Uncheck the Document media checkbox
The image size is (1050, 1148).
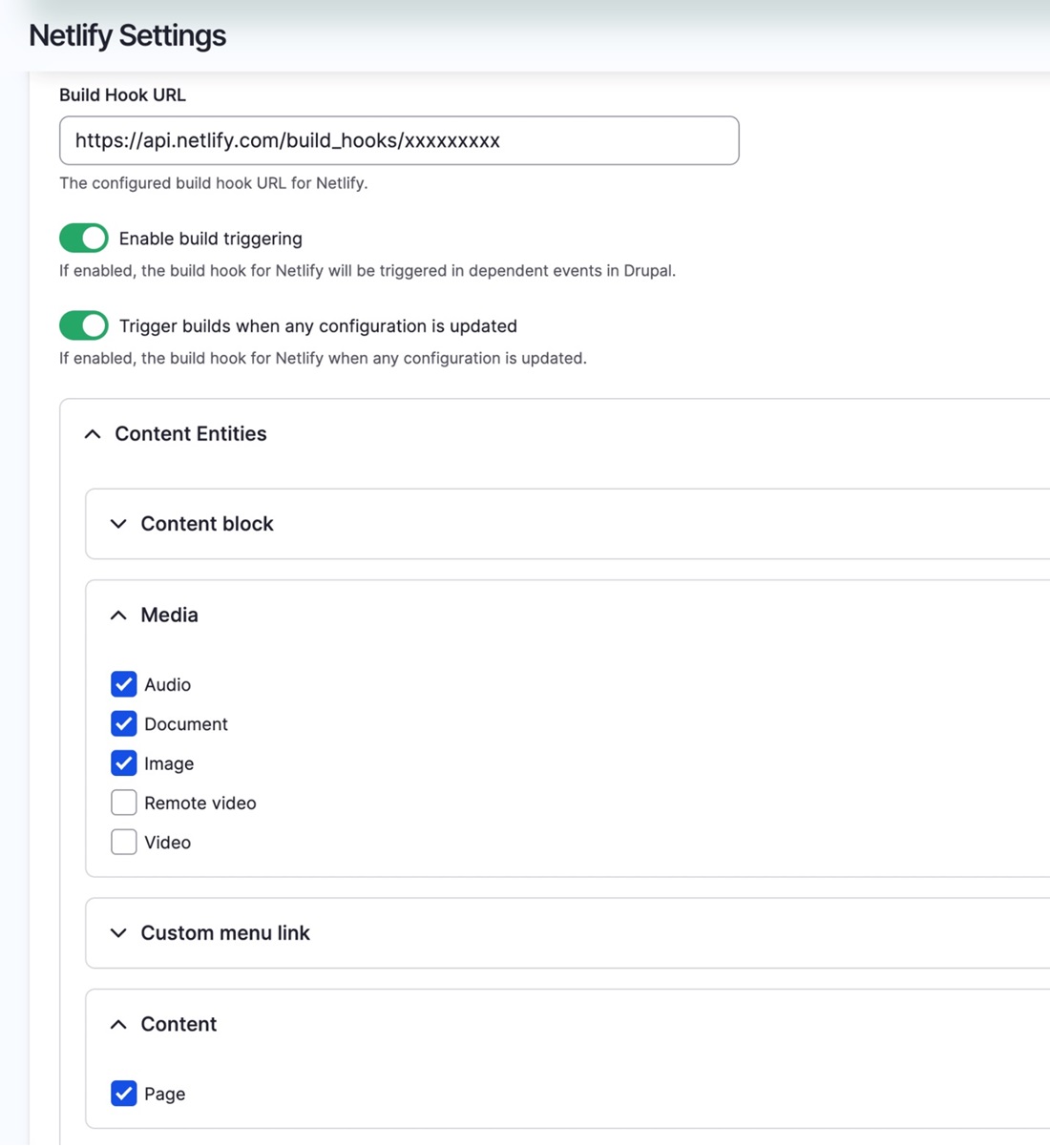pos(123,723)
